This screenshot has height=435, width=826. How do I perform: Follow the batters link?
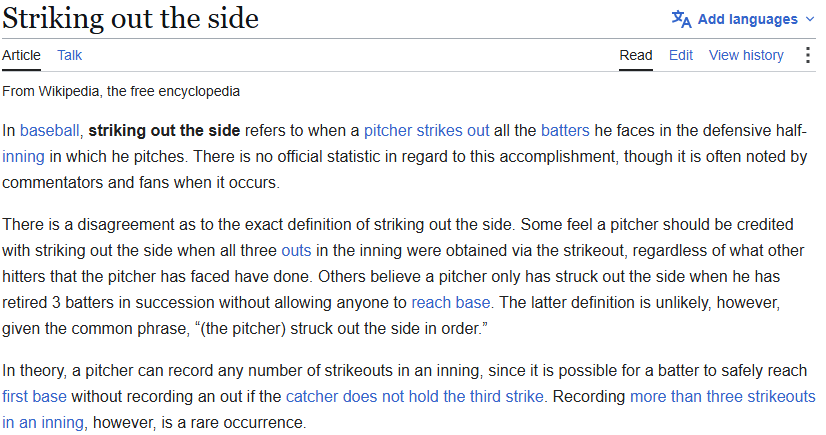click(565, 131)
